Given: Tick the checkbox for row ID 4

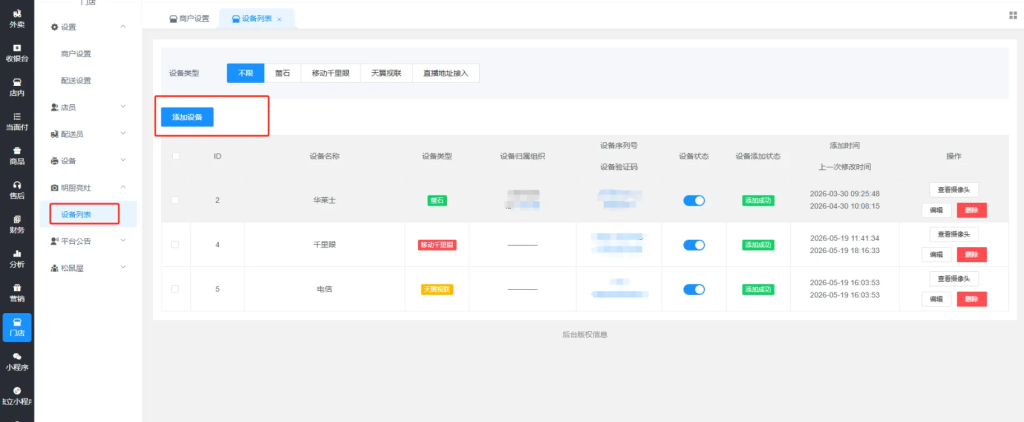Looking at the screenshot, I should 175,244.
